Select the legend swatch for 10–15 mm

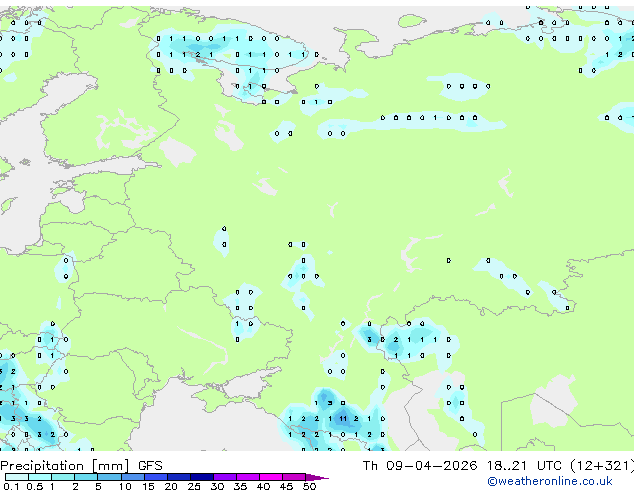pos(133,477)
